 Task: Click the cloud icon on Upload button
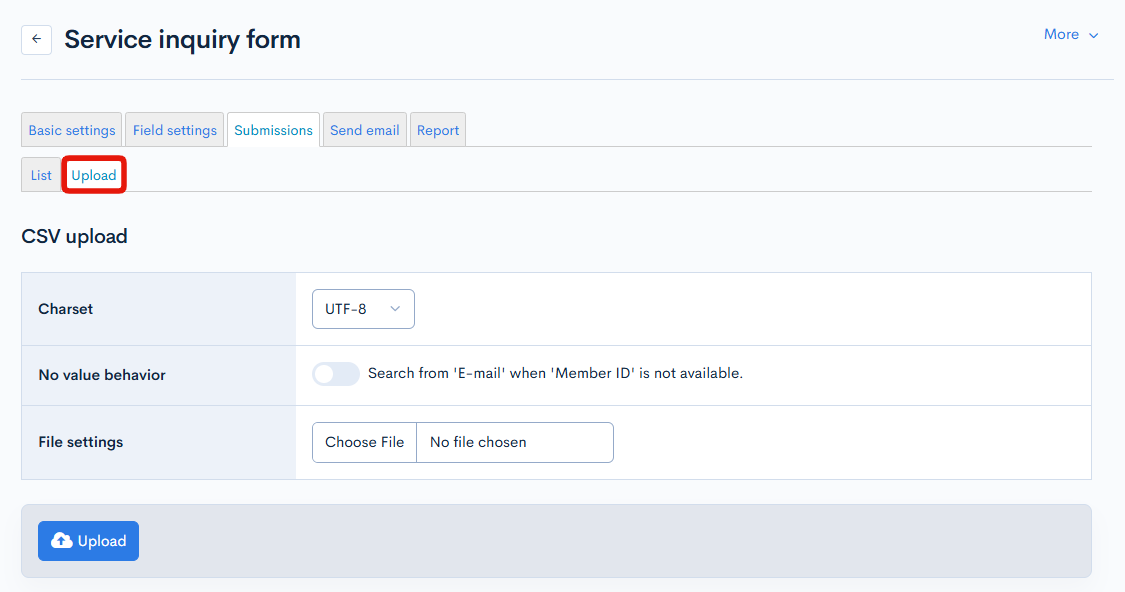62,541
